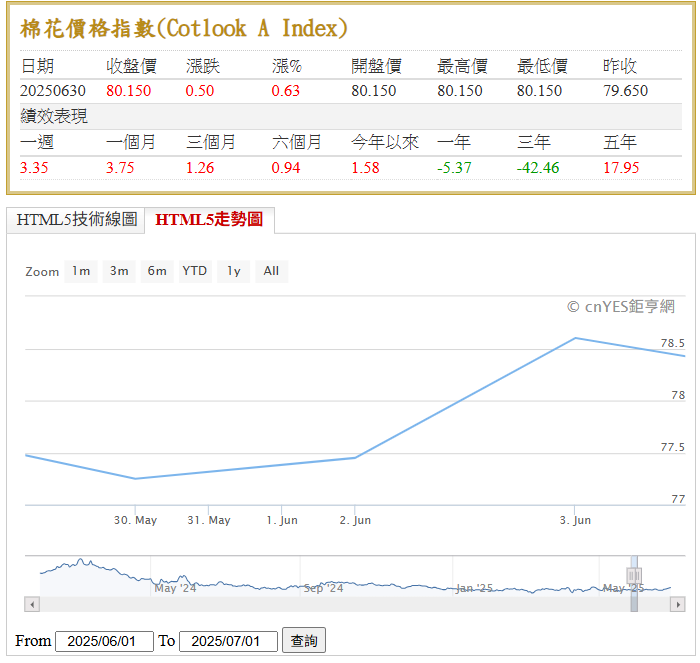Click the three-month performance 1.26
This screenshot has height=663, width=700.
pyautogui.click(x=200, y=168)
